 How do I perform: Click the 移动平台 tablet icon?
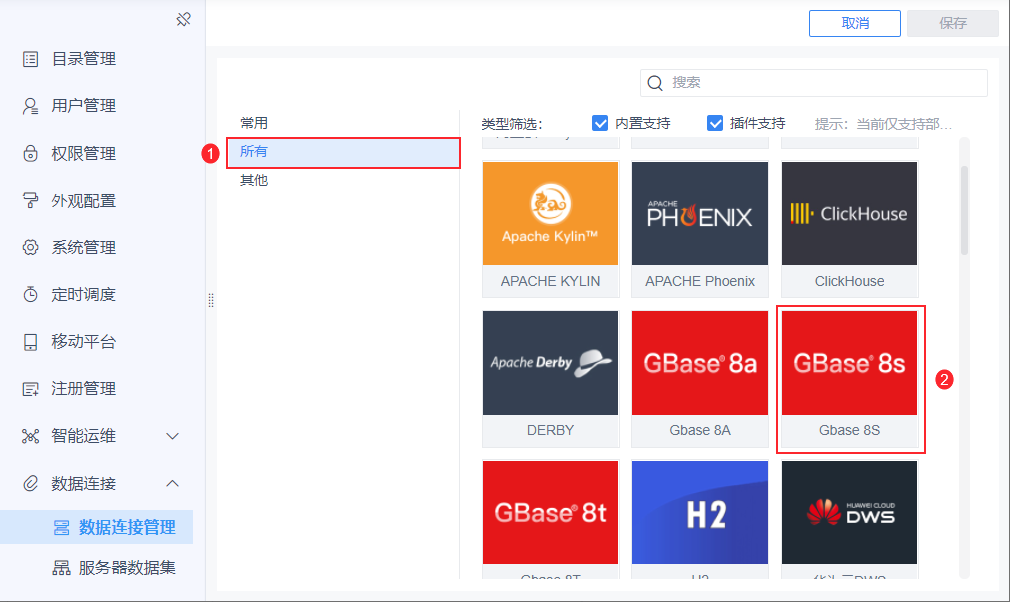[x=30, y=342]
